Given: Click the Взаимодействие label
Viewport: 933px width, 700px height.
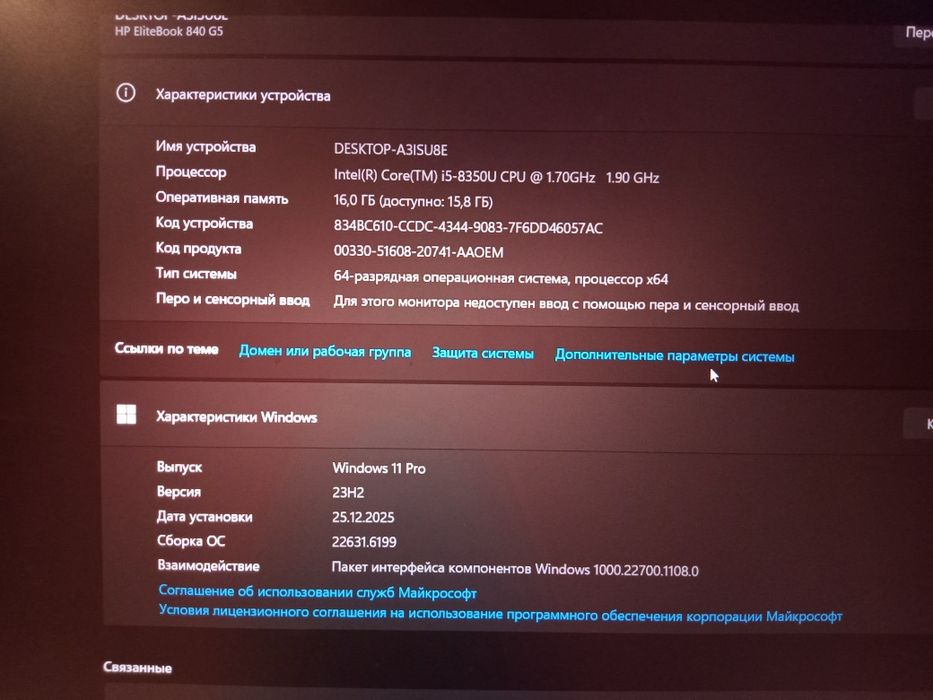Looking at the screenshot, I should point(208,565).
